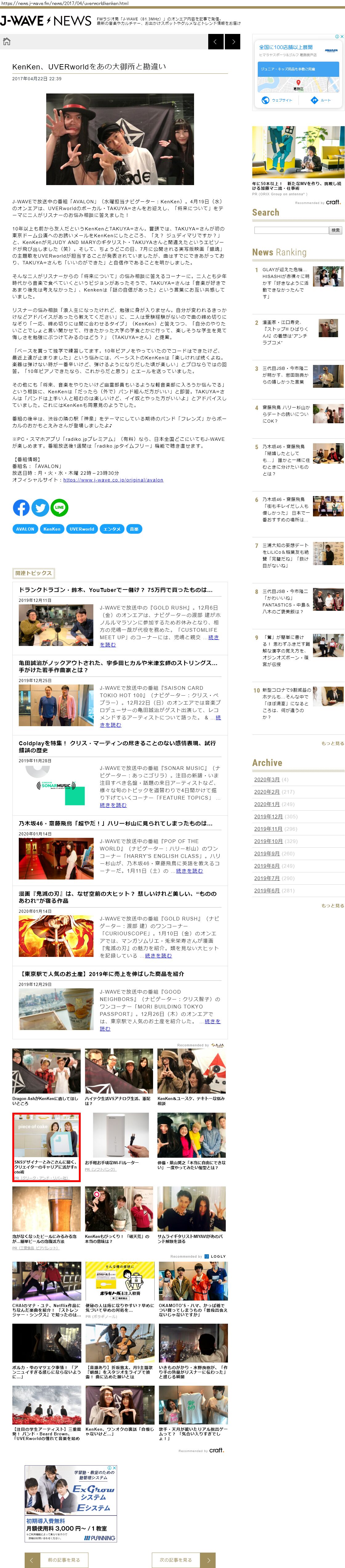The width and height of the screenshot is (345, 1568).
Task: Expand News Ranking with もっと見る
Action: point(332,743)
